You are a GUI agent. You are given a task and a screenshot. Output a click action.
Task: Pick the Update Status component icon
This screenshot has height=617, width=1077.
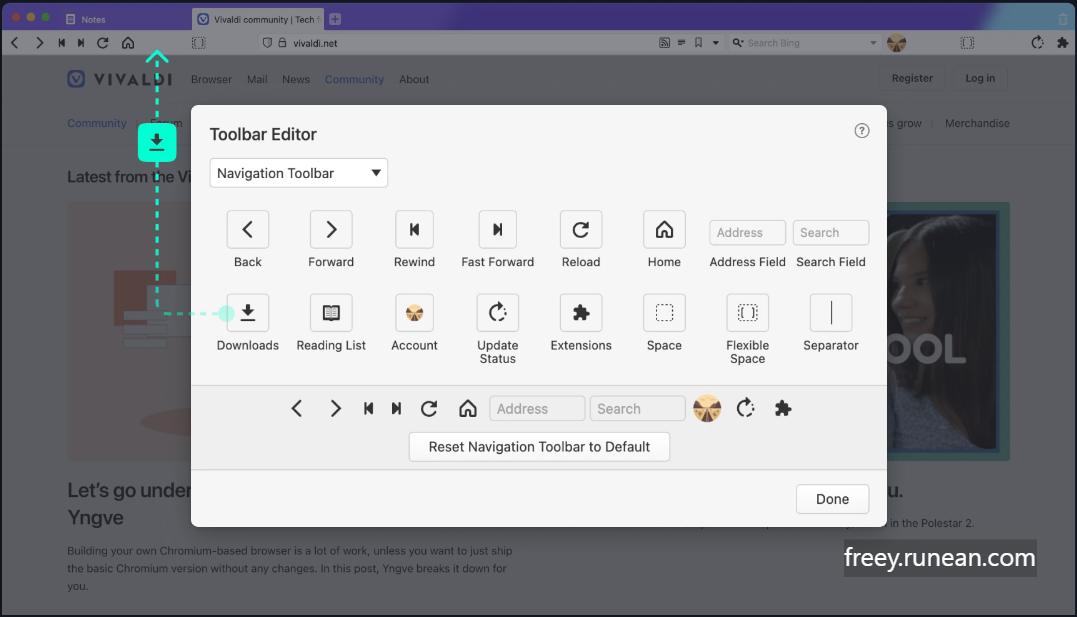[x=497, y=313]
